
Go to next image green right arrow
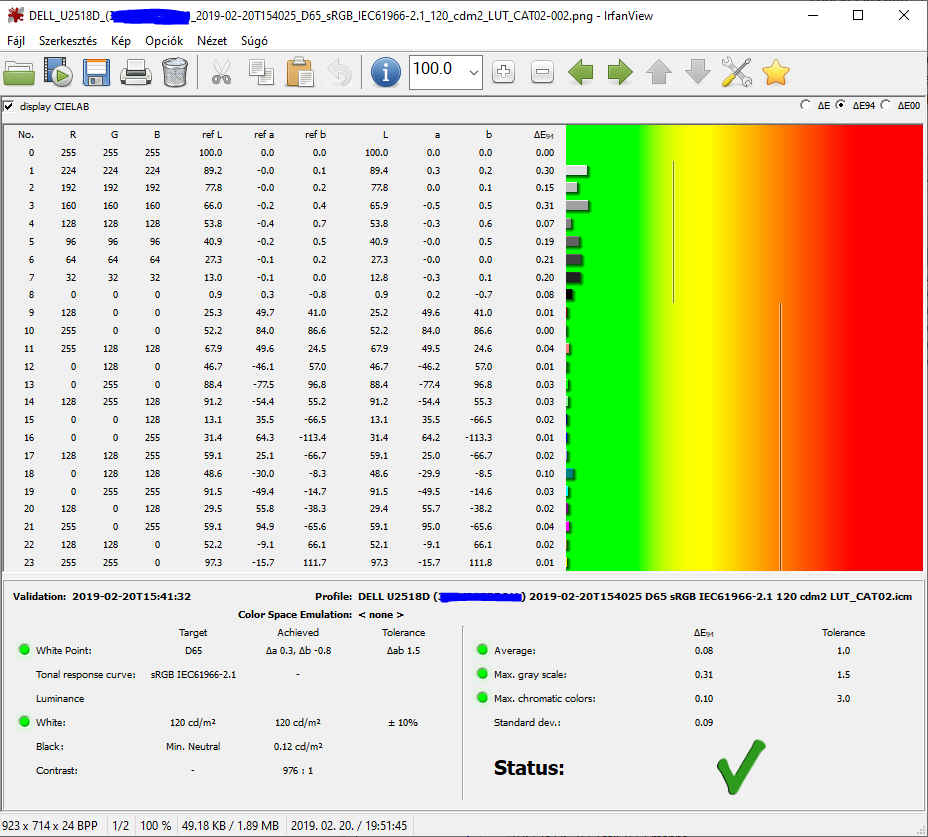tap(620, 72)
